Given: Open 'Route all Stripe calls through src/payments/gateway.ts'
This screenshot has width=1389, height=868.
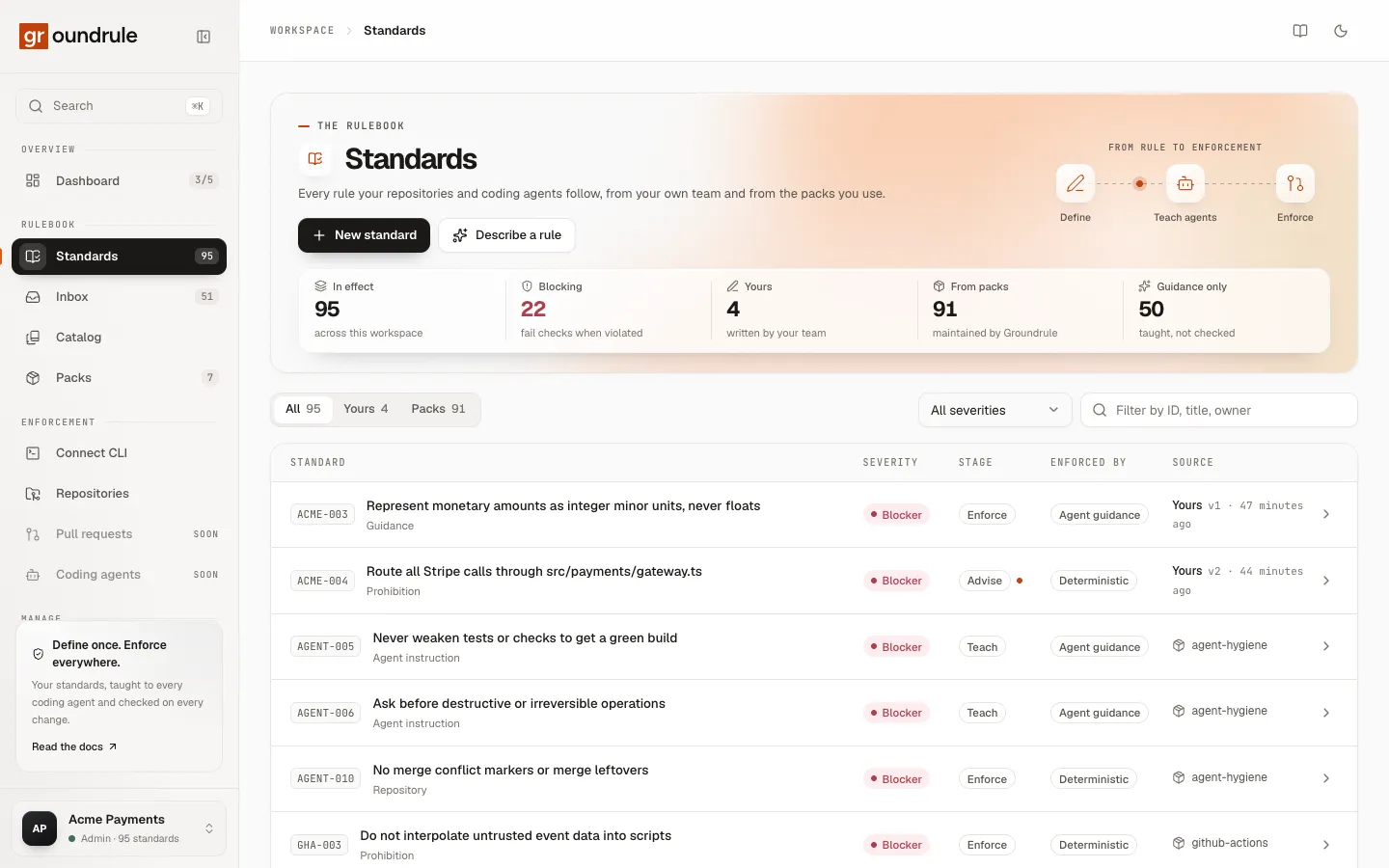Looking at the screenshot, I should point(534,572).
